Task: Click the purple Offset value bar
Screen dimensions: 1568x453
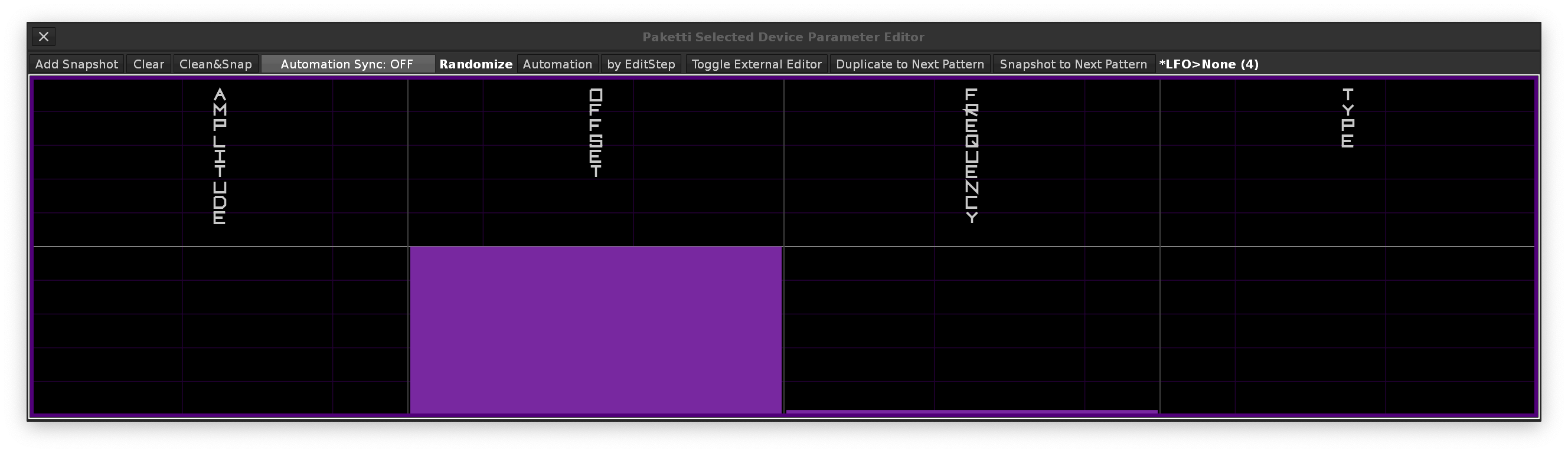Action: [595, 330]
